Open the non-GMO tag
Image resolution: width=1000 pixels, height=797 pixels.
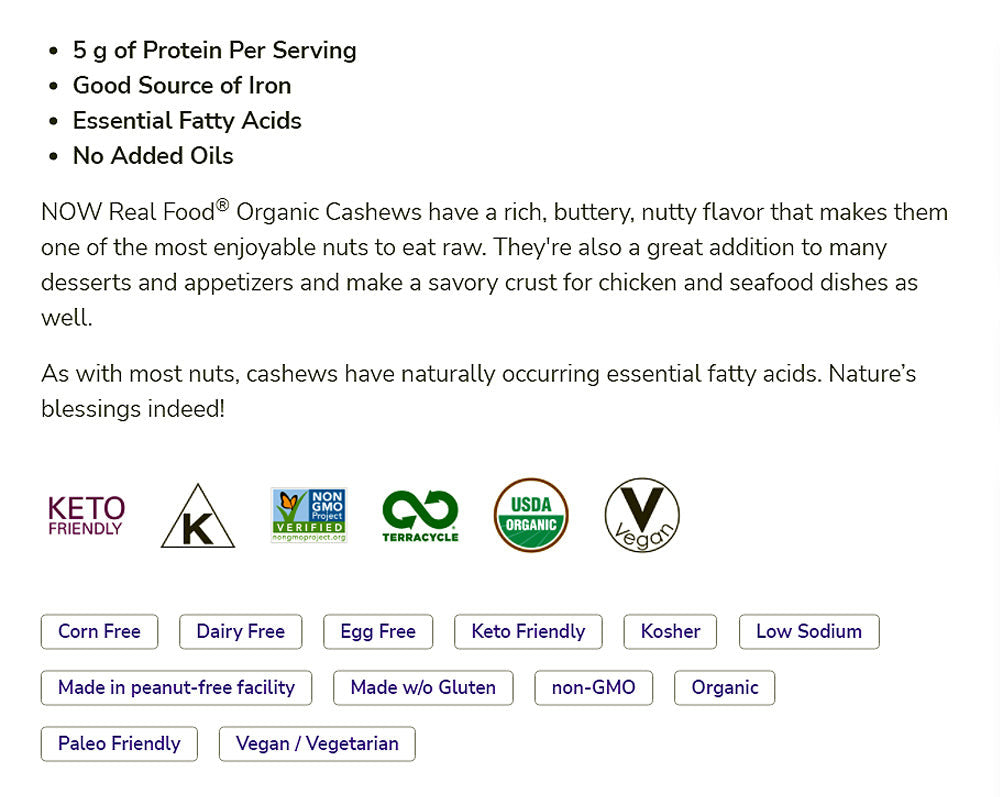(594, 688)
